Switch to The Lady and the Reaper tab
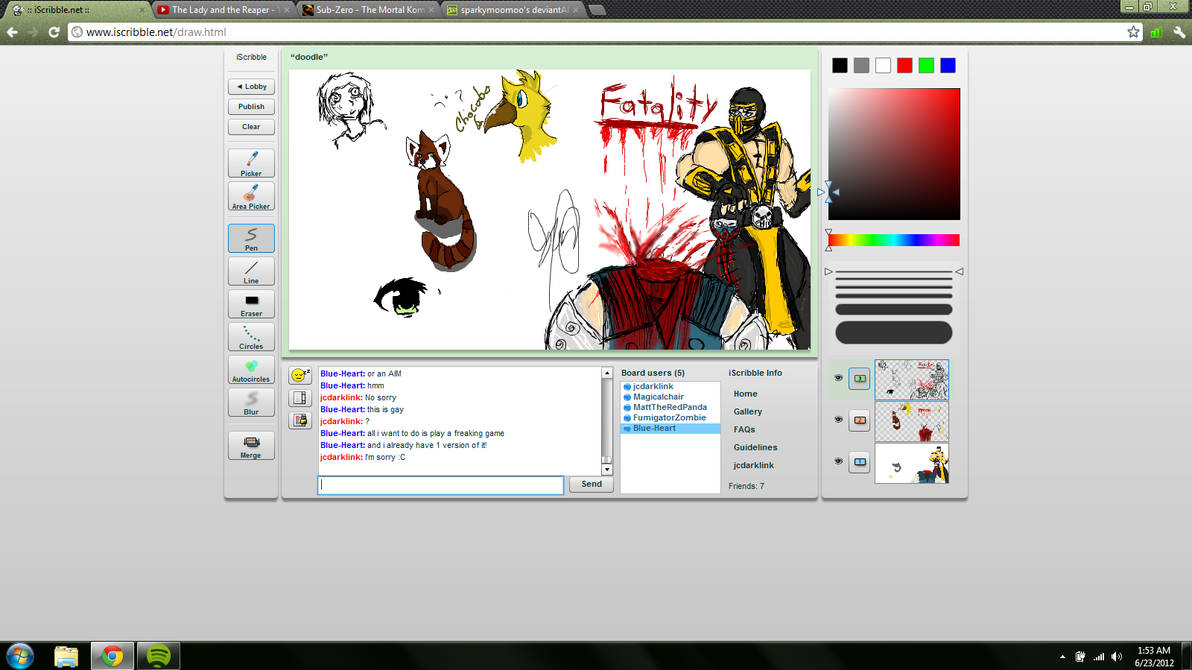The height and width of the screenshot is (670, 1192). coord(224,10)
